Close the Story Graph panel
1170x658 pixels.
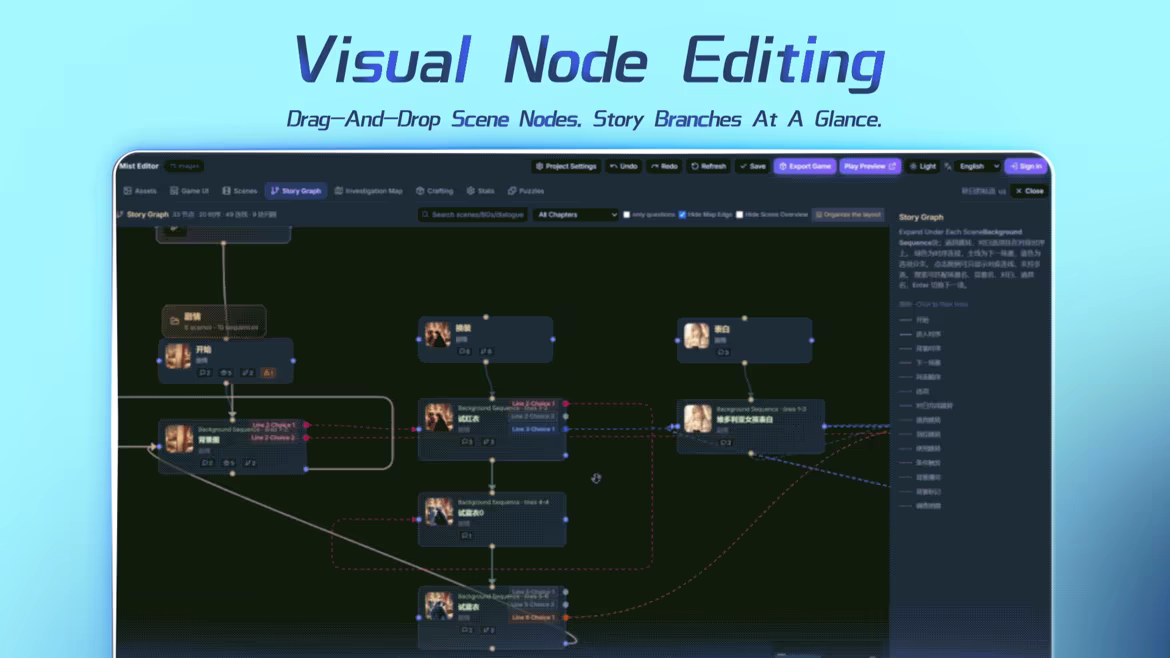1030,191
